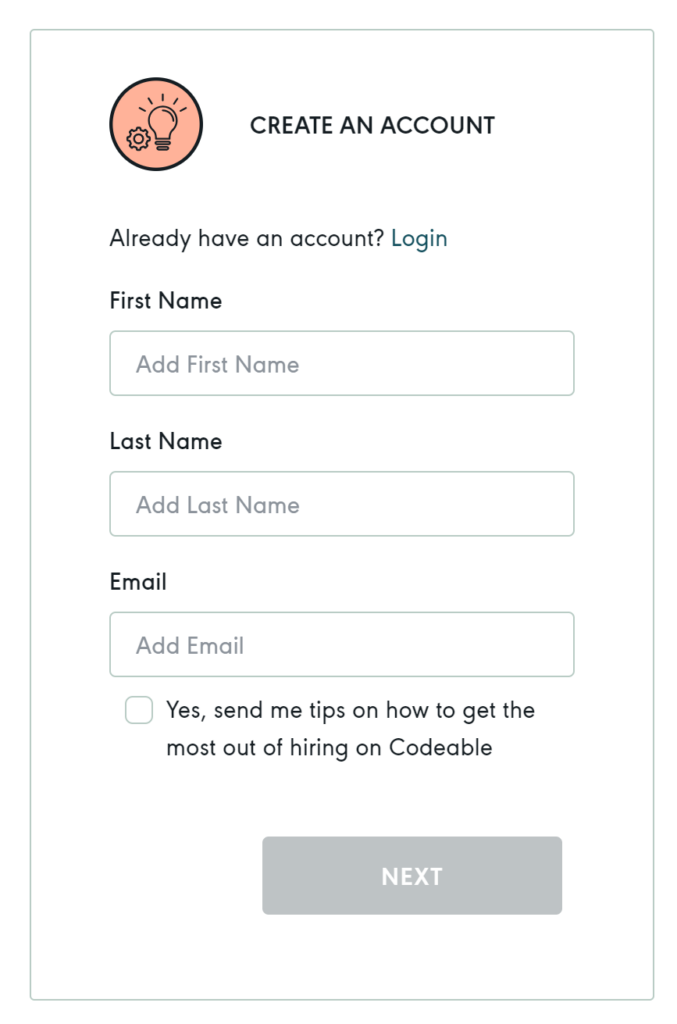Image resolution: width=677 pixels, height=1024 pixels.
Task: Open the Login page link
Action: click(420, 238)
